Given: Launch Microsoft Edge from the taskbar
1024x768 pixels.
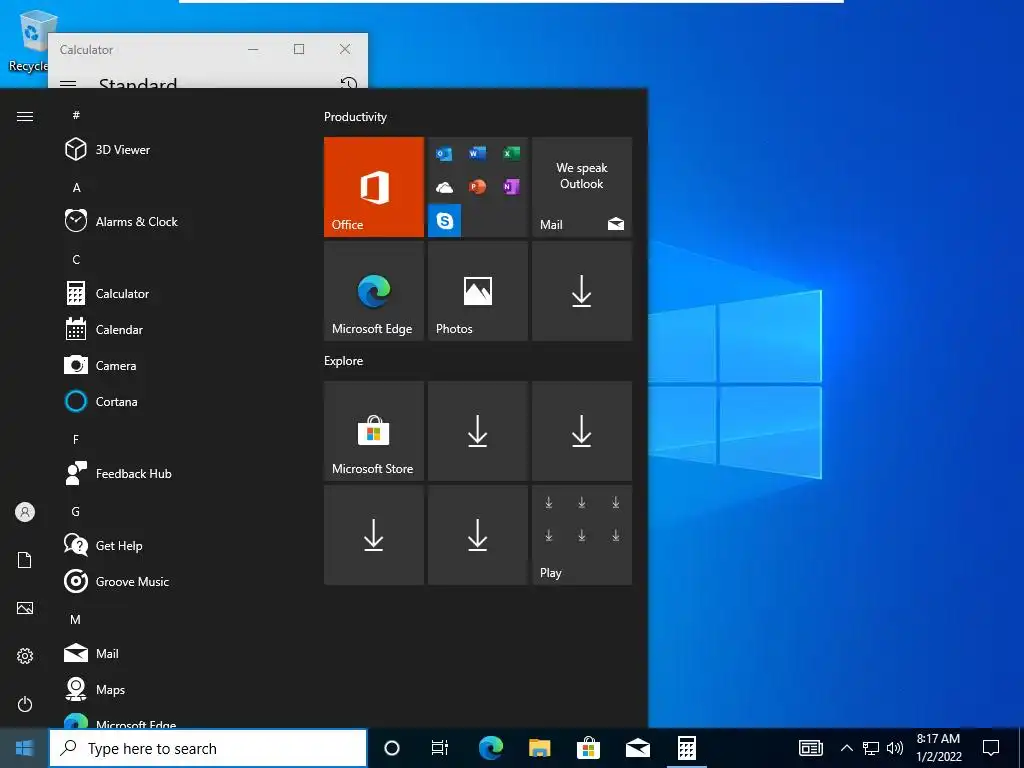Looking at the screenshot, I should pyautogui.click(x=490, y=748).
